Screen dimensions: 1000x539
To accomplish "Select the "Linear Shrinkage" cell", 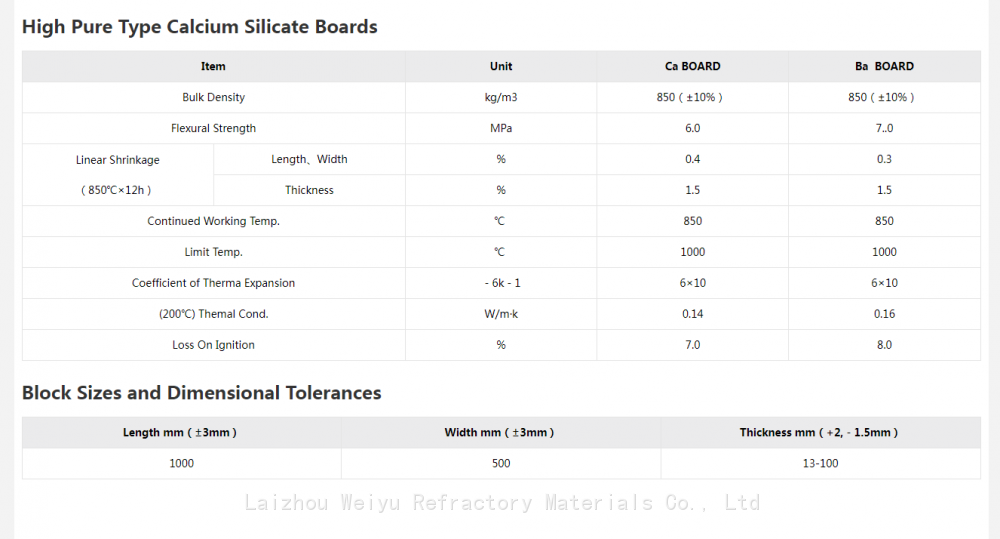I will [x=117, y=160].
